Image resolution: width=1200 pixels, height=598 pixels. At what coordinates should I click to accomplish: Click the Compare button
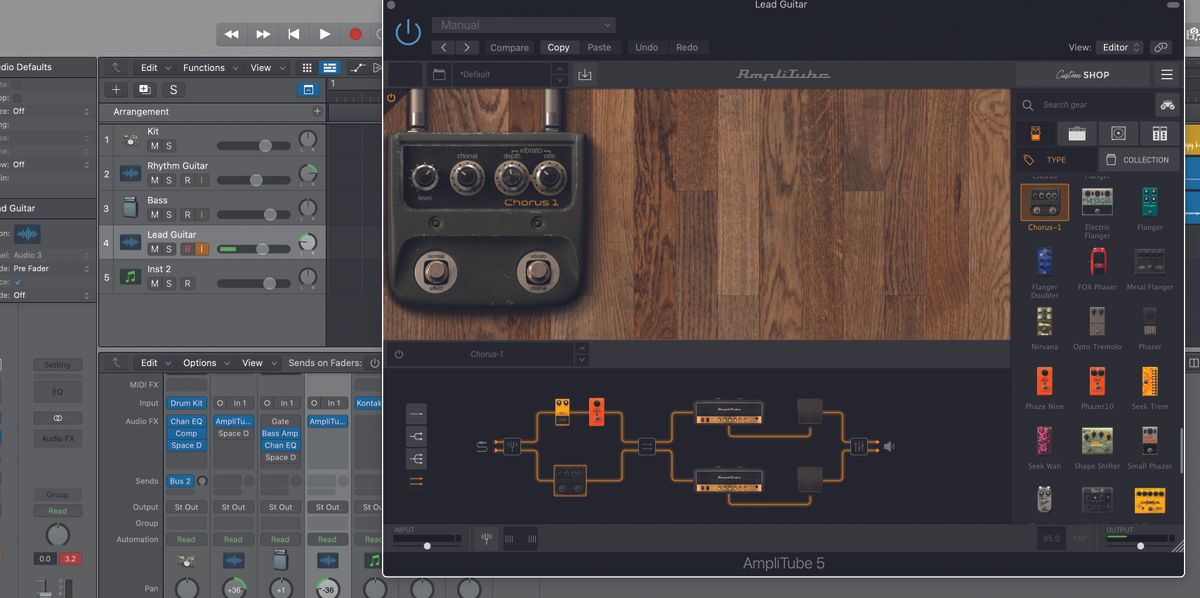(x=509, y=47)
